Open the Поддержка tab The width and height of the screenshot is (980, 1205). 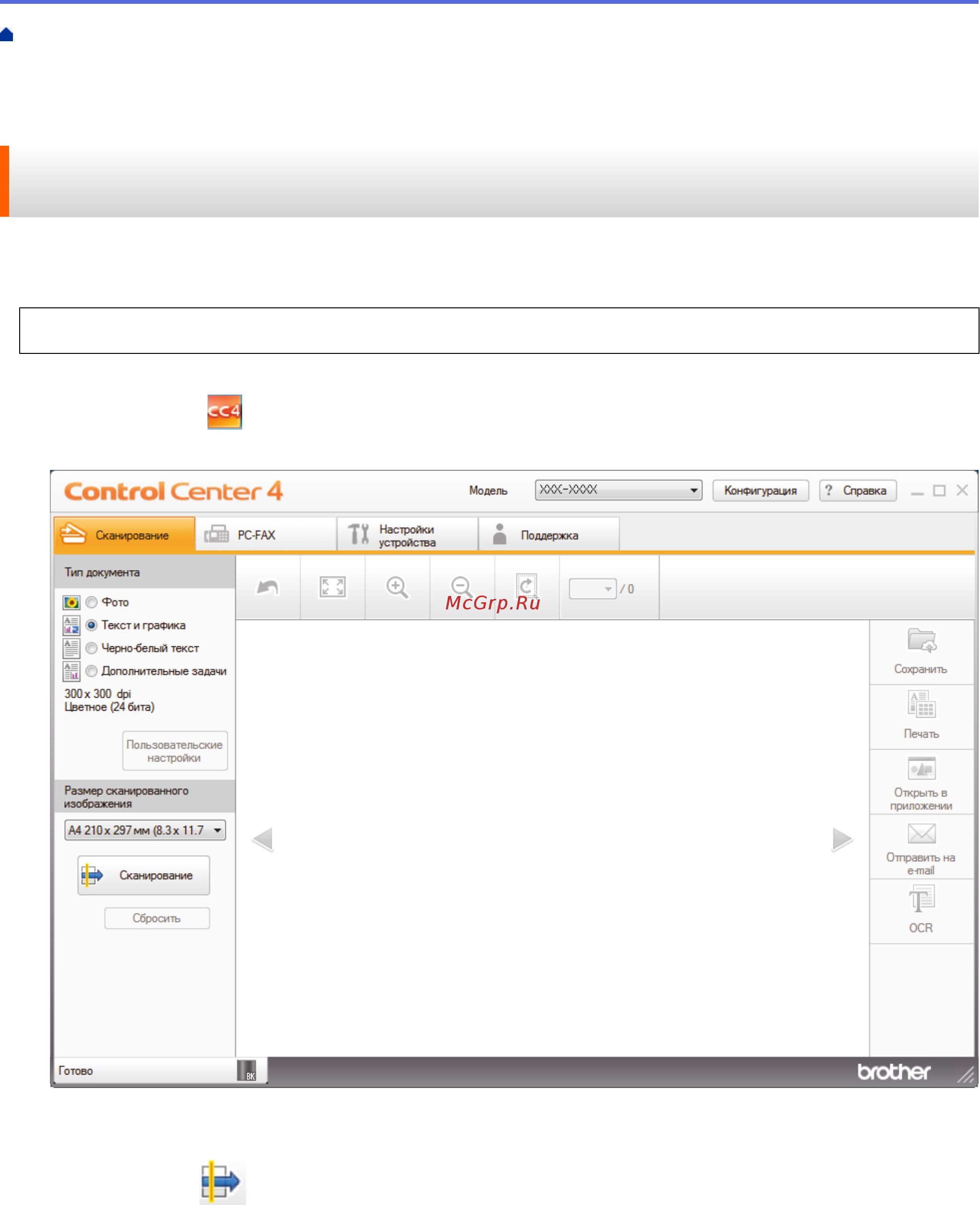[x=549, y=534]
